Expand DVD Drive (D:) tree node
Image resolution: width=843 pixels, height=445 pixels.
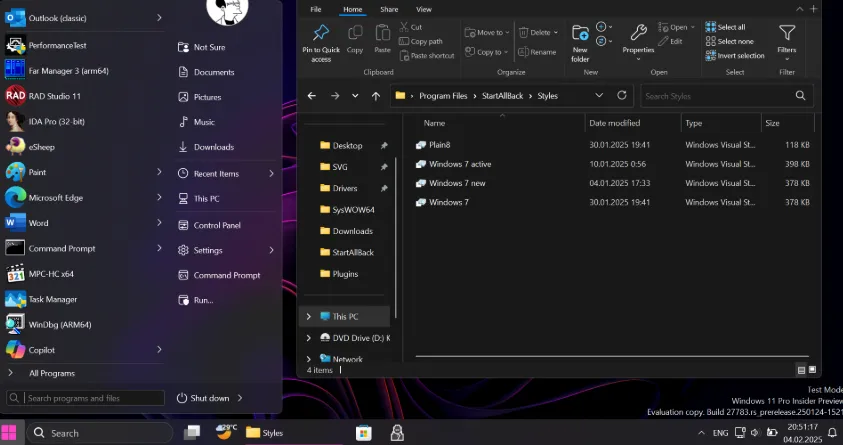[x=309, y=338]
